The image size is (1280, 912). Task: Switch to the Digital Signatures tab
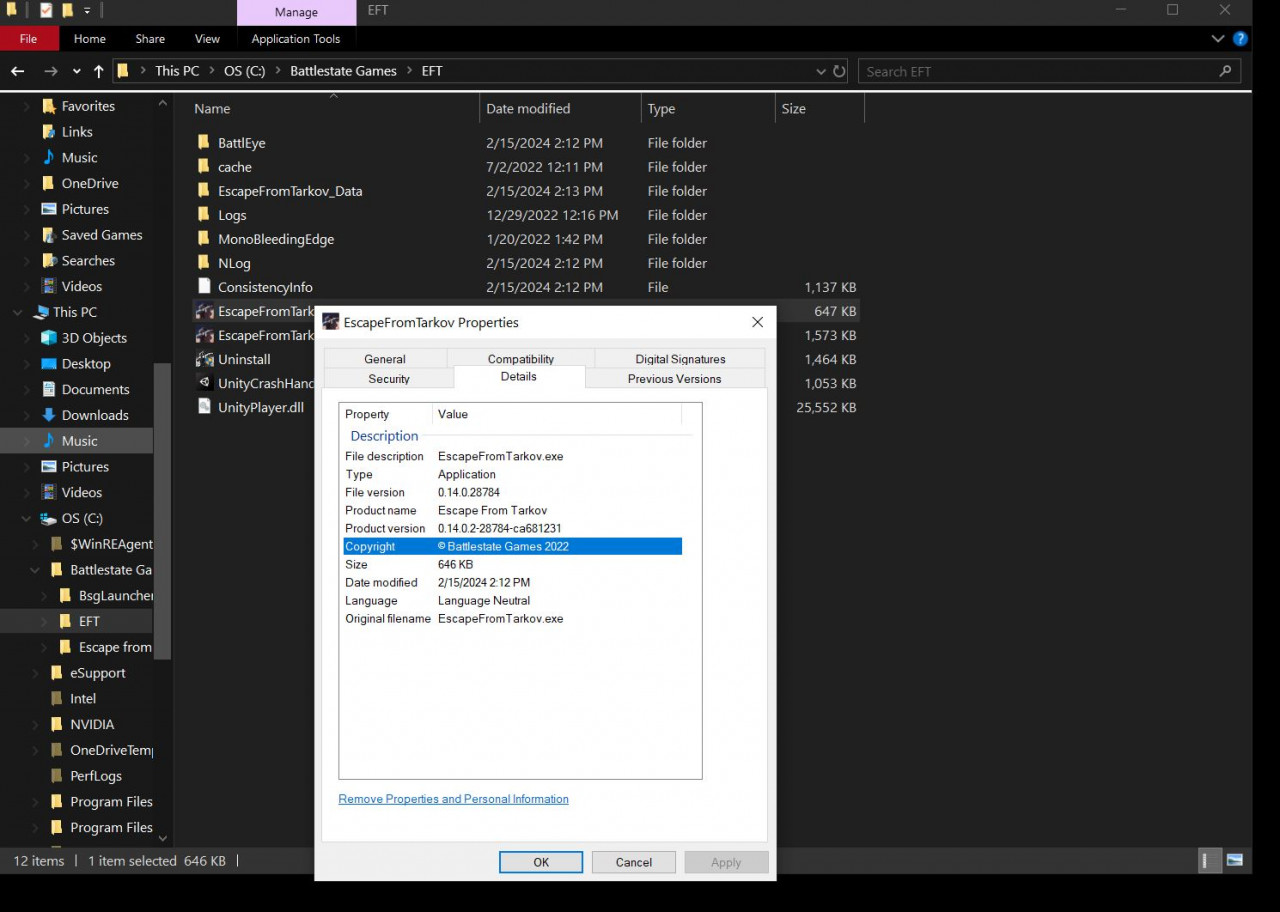coord(680,359)
